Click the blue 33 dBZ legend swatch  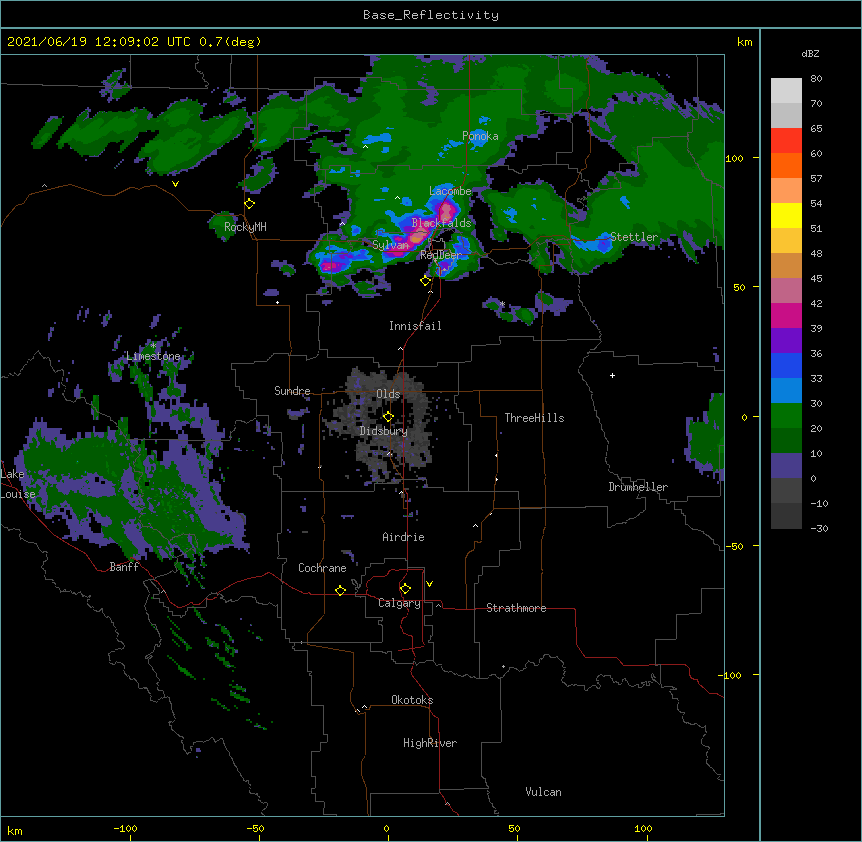(x=786, y=366)
